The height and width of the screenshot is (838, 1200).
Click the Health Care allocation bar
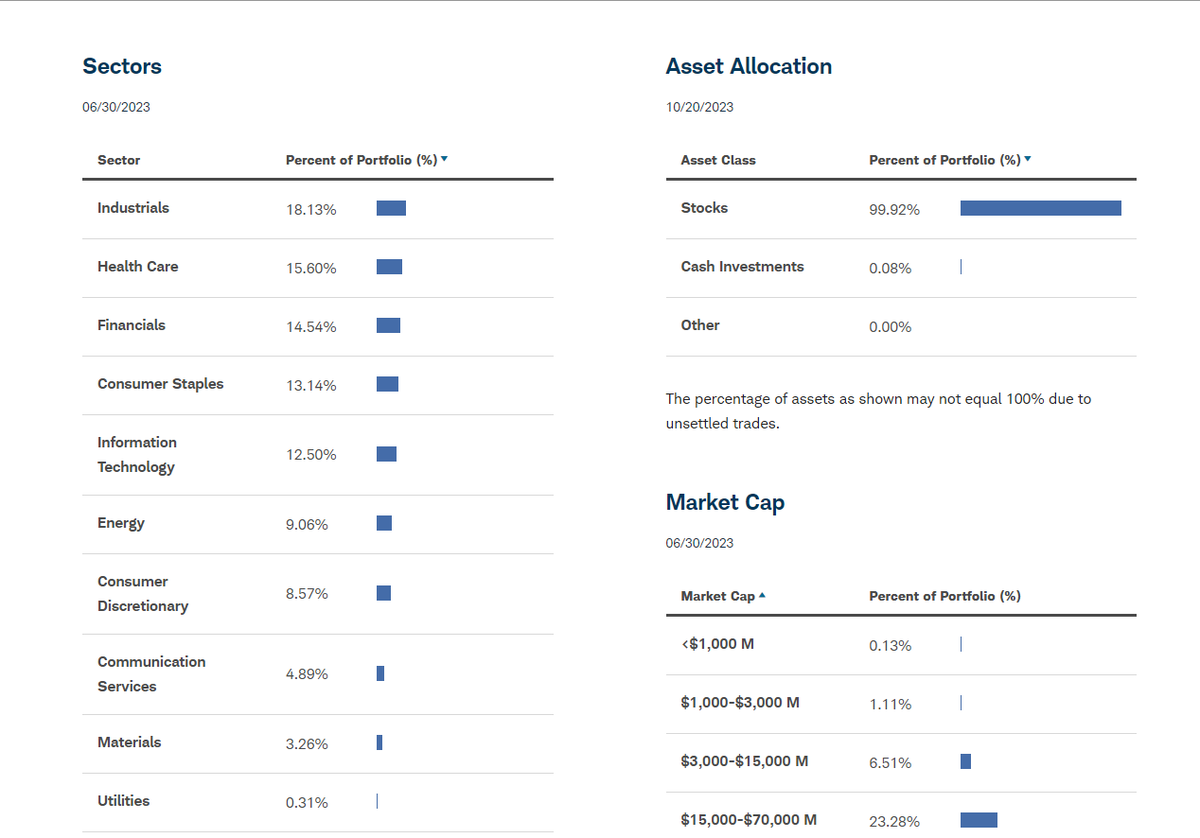(389, 266)
